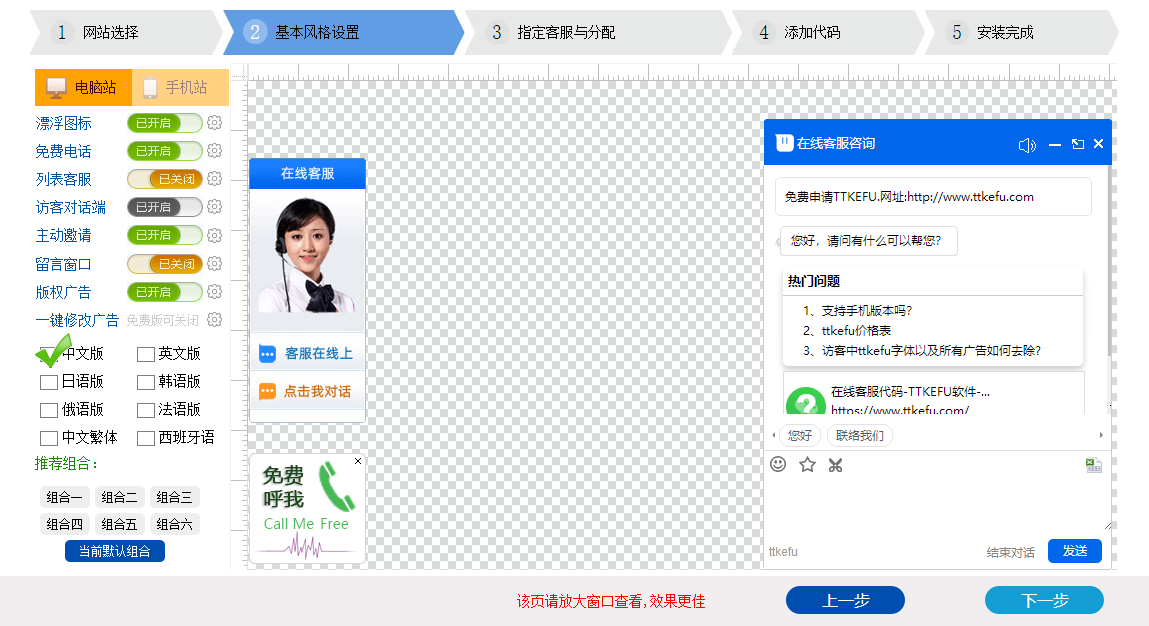Screen dimensions: 1149x626
Task: Mute sound with speaker icon in chat header
Action: [x=1027, y=144]
